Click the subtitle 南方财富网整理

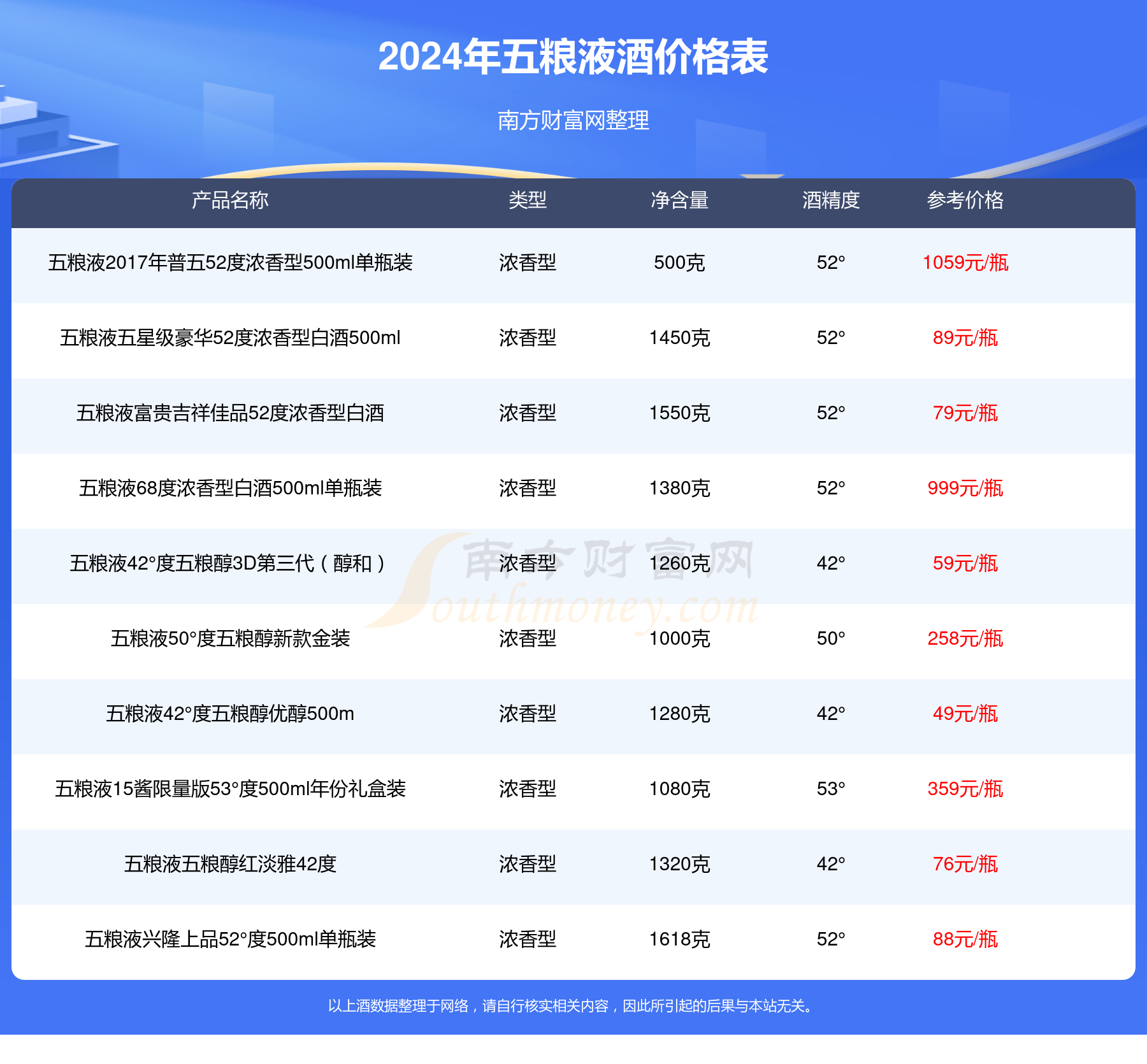pos(573,120)
